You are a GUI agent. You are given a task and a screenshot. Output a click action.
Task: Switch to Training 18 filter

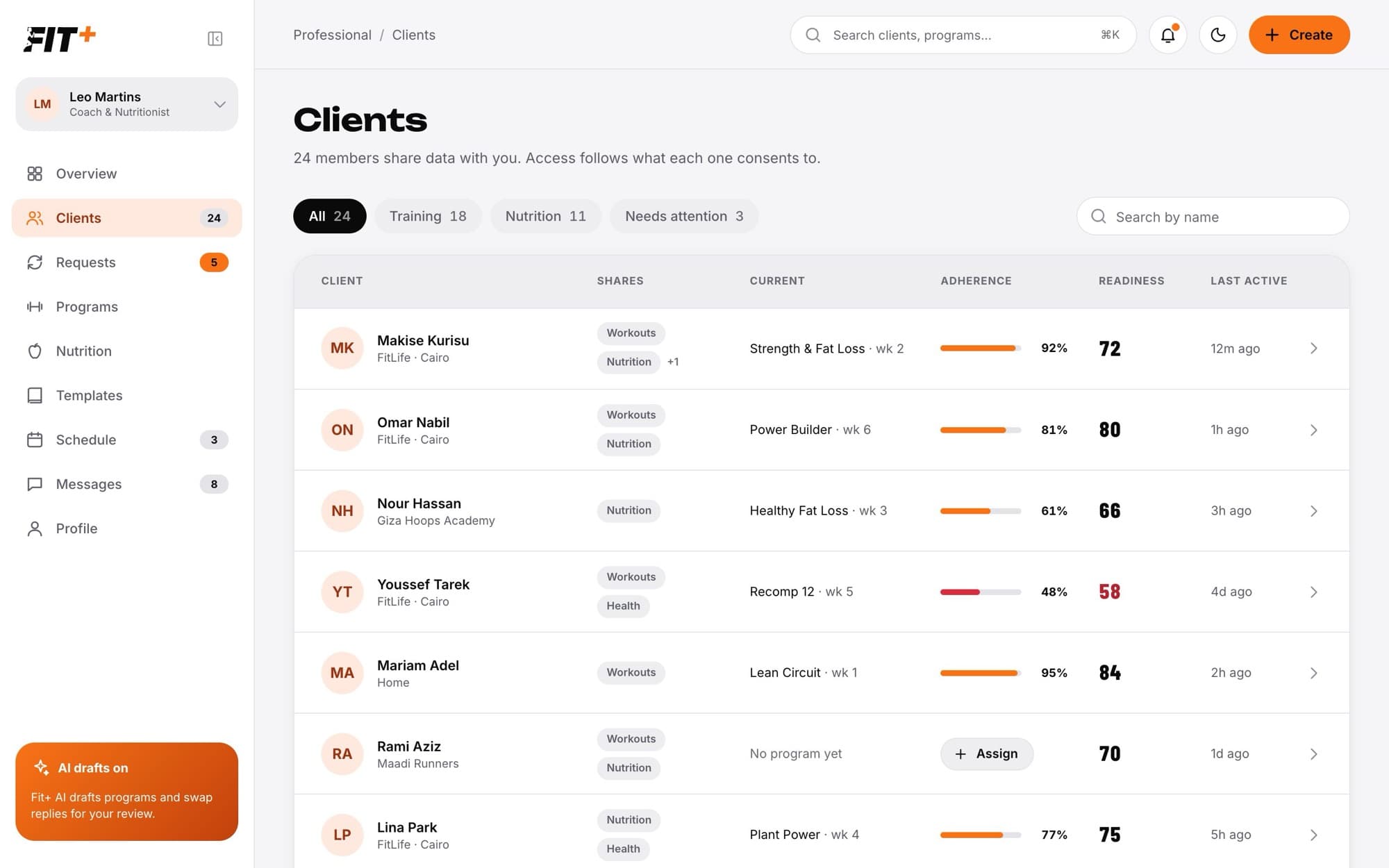[x=428, y=216]
